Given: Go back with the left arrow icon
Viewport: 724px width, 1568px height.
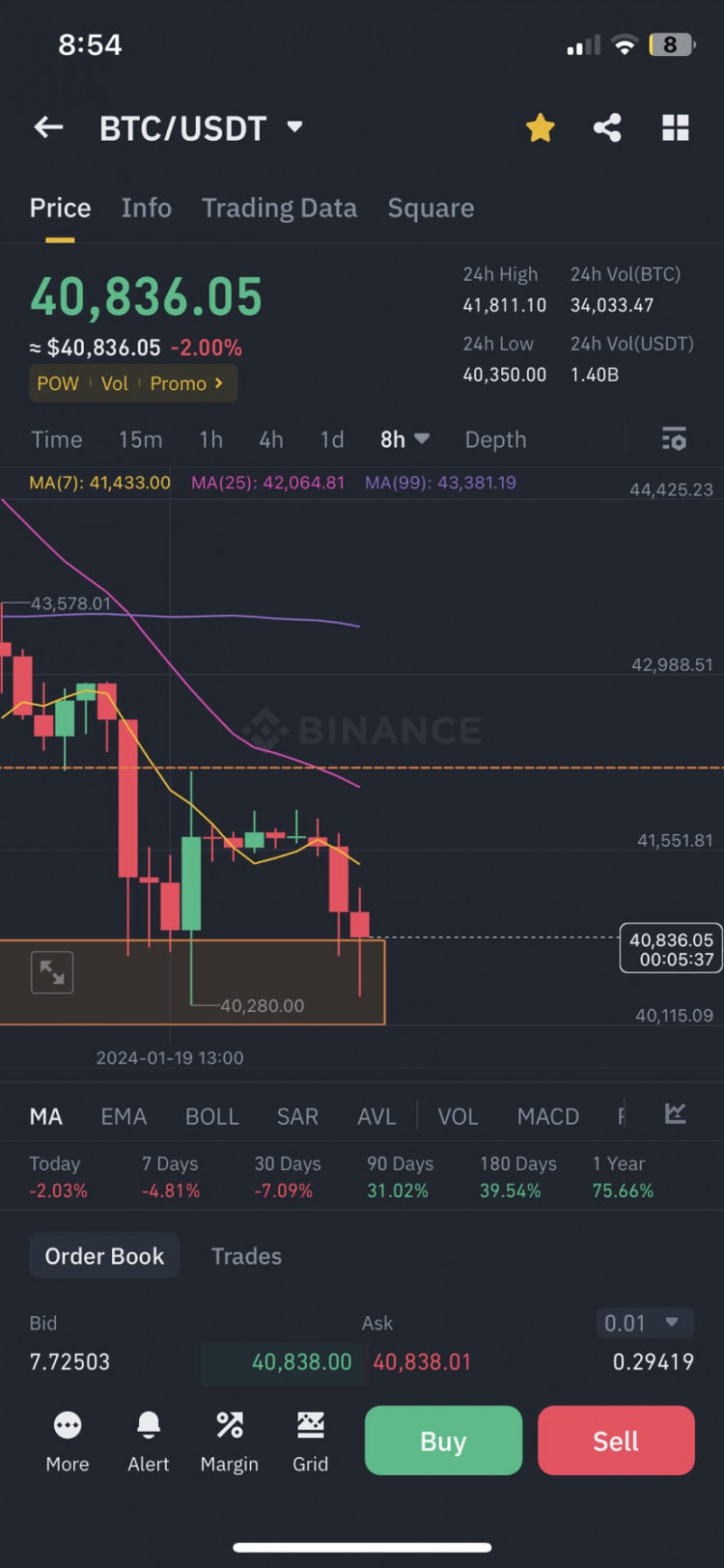Looking at the screenshot, I should (x=48, y=127).
